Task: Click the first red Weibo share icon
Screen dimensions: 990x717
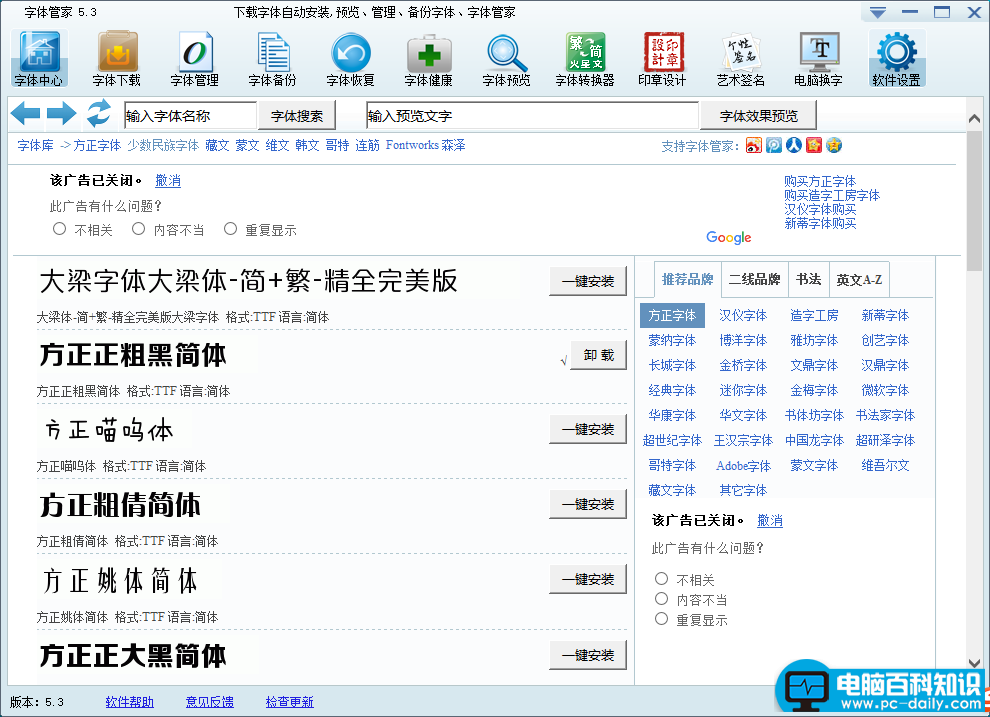Action: tap(754, 145)
